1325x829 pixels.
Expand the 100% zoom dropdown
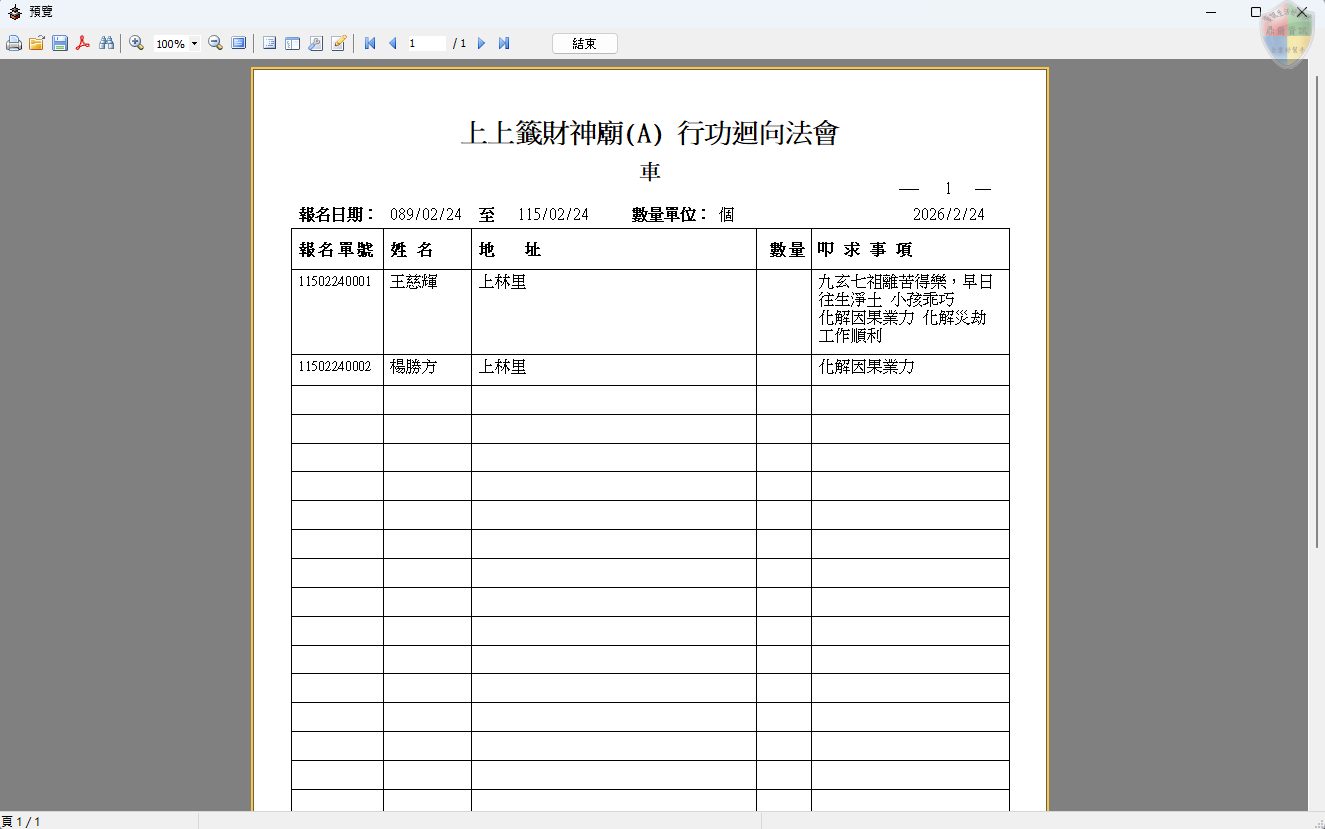click(x=194, y=44)
